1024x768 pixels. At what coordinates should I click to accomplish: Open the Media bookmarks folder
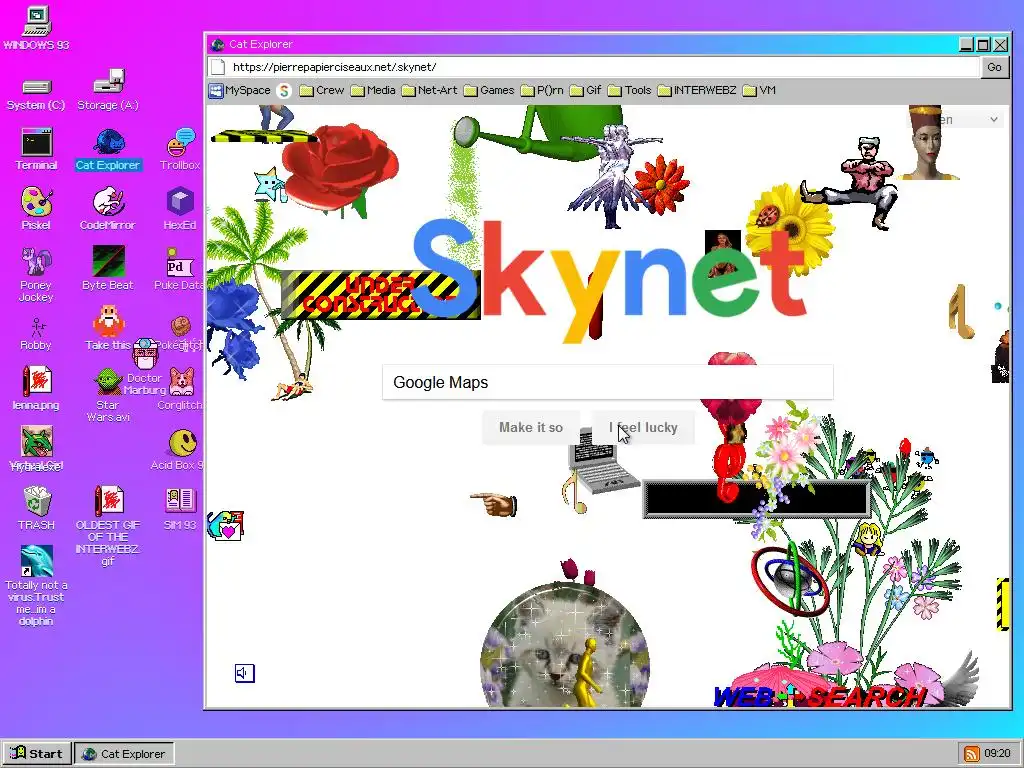pyautogui.click(x=373, y=90)
